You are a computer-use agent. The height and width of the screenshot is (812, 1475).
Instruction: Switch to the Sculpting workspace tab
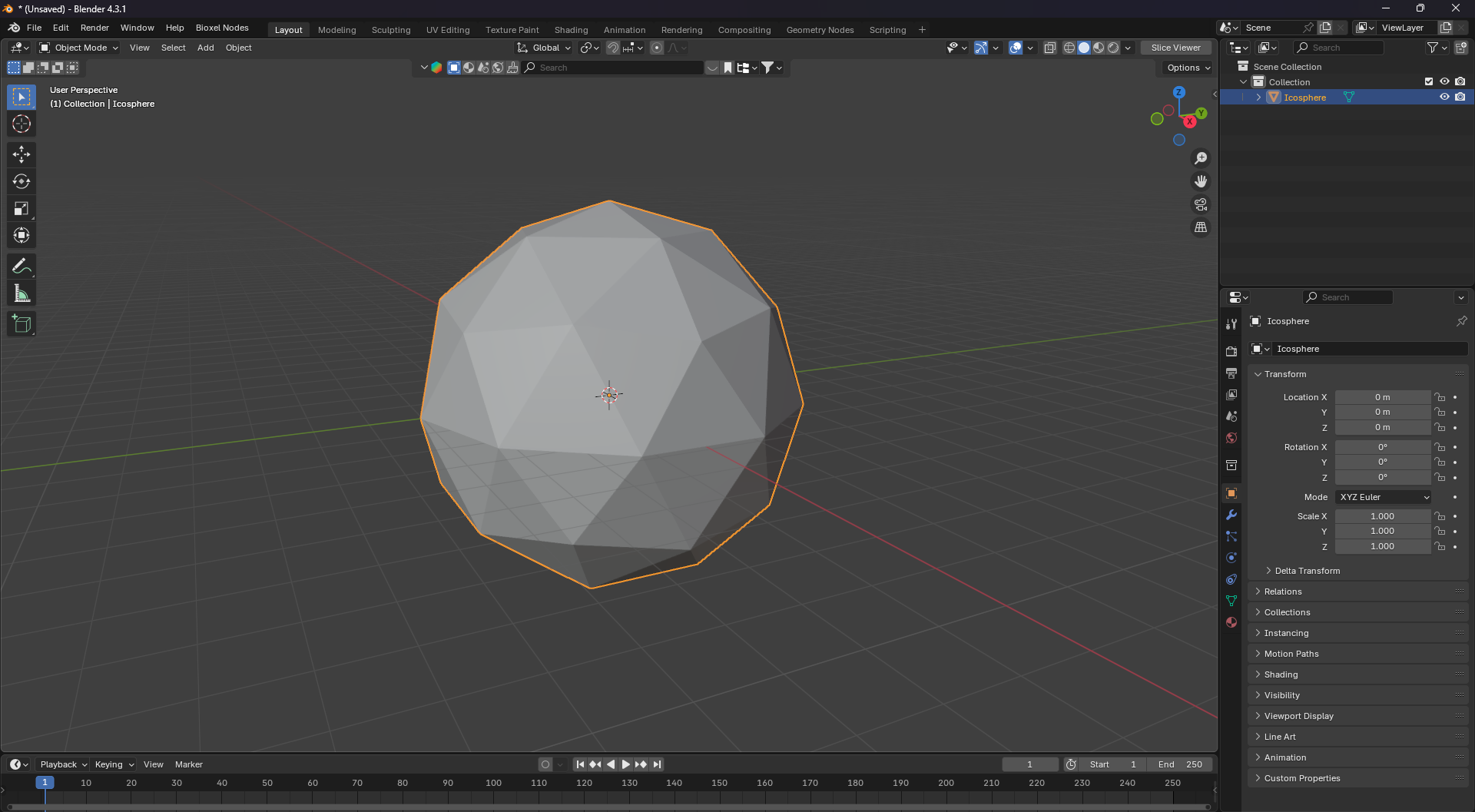[391, 30]
